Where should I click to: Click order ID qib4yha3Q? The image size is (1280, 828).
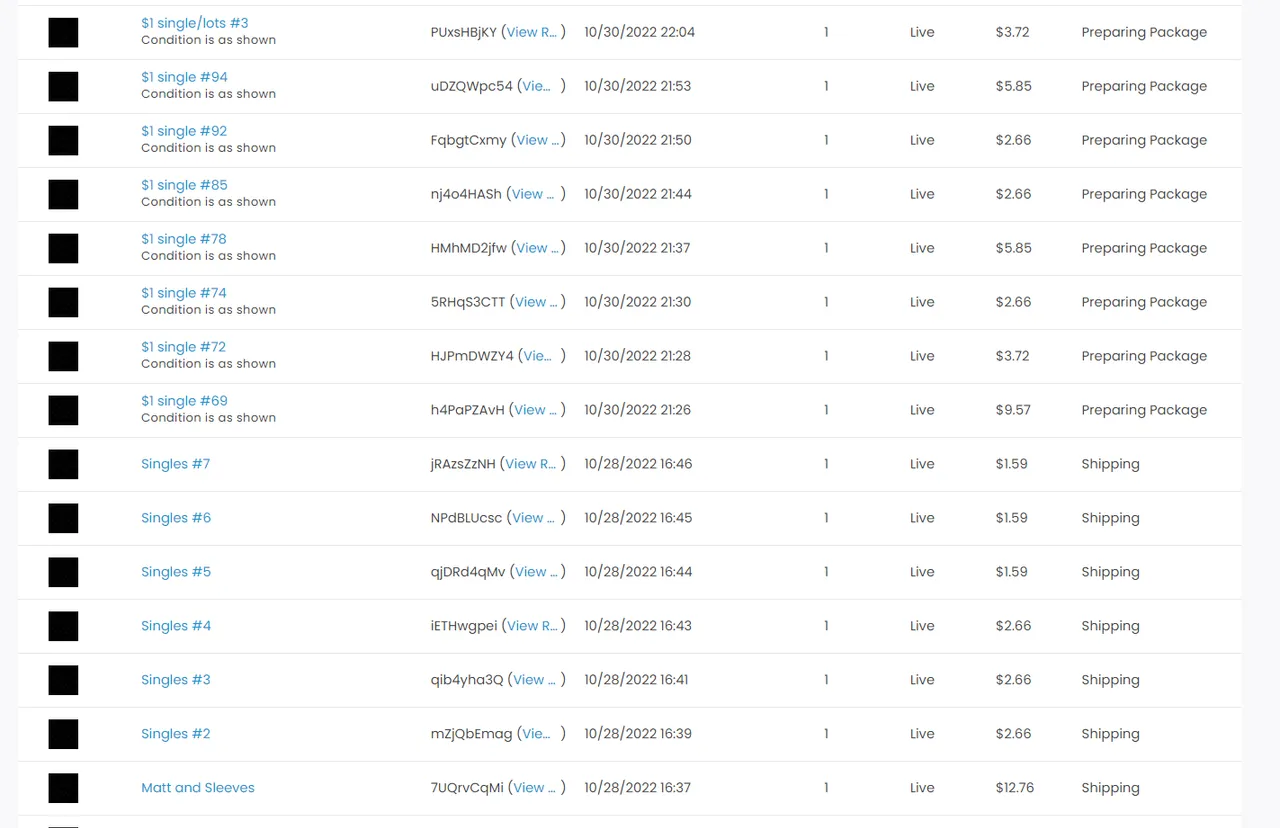467,680
